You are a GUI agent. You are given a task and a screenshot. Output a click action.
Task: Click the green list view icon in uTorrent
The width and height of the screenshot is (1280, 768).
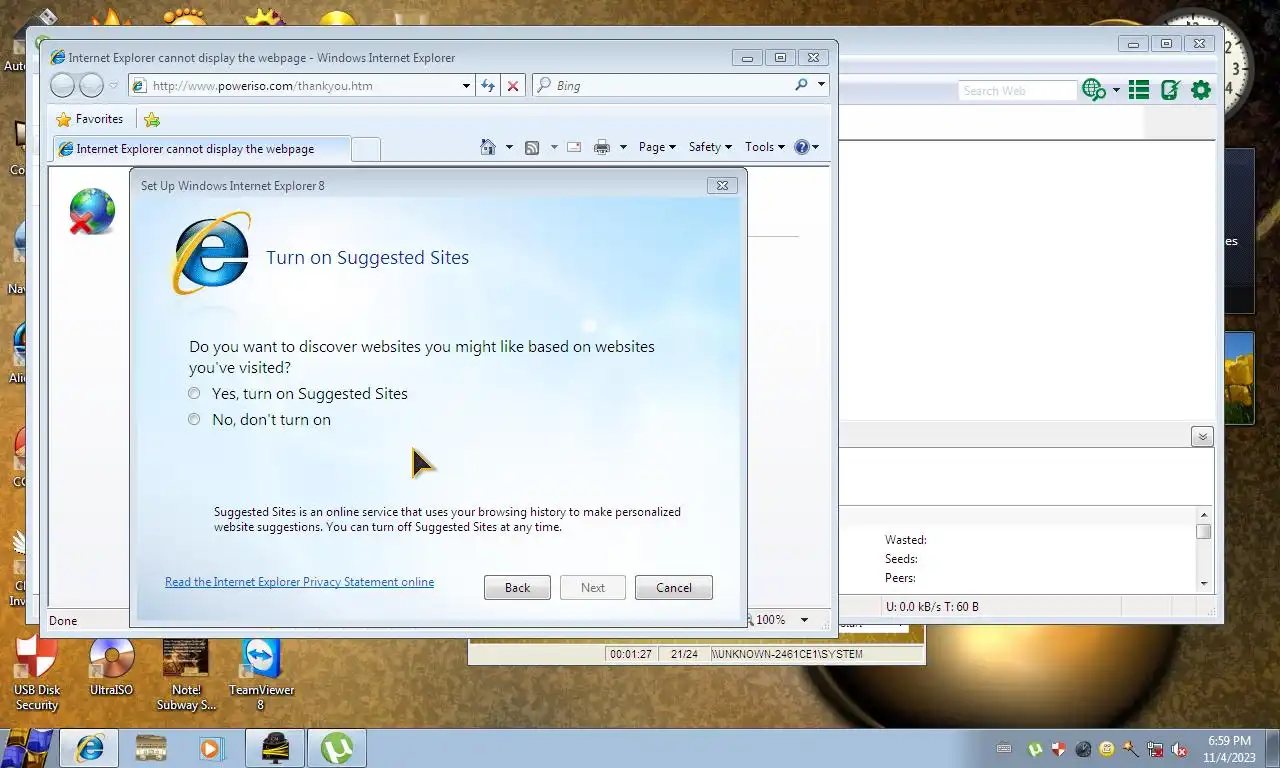1138,90
